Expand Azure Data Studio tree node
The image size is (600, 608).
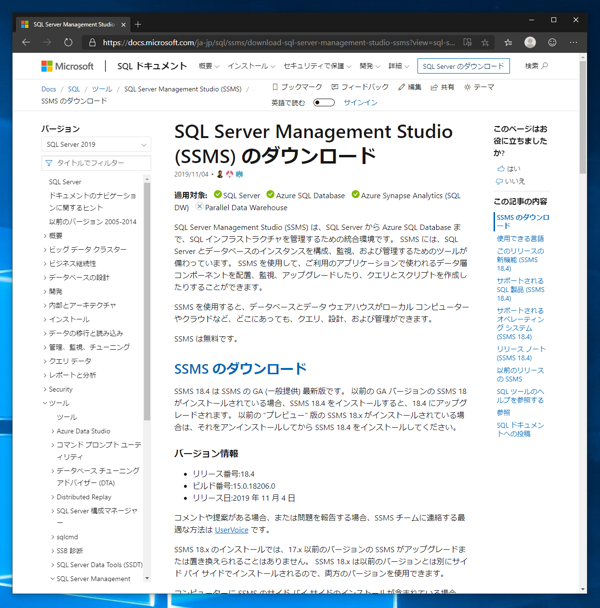pos(53,431)
